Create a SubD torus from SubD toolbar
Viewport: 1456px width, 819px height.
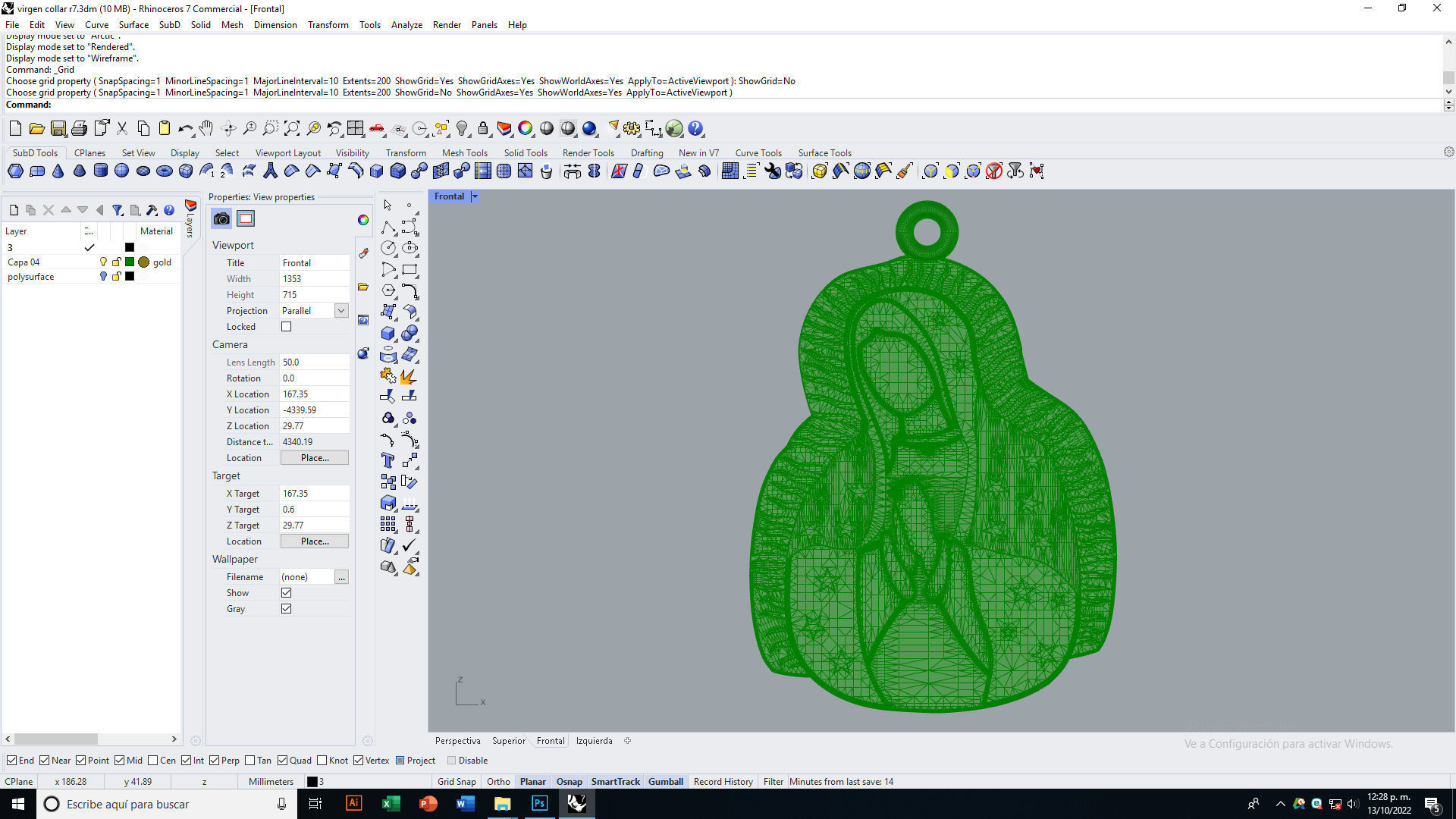pos(164,171)
